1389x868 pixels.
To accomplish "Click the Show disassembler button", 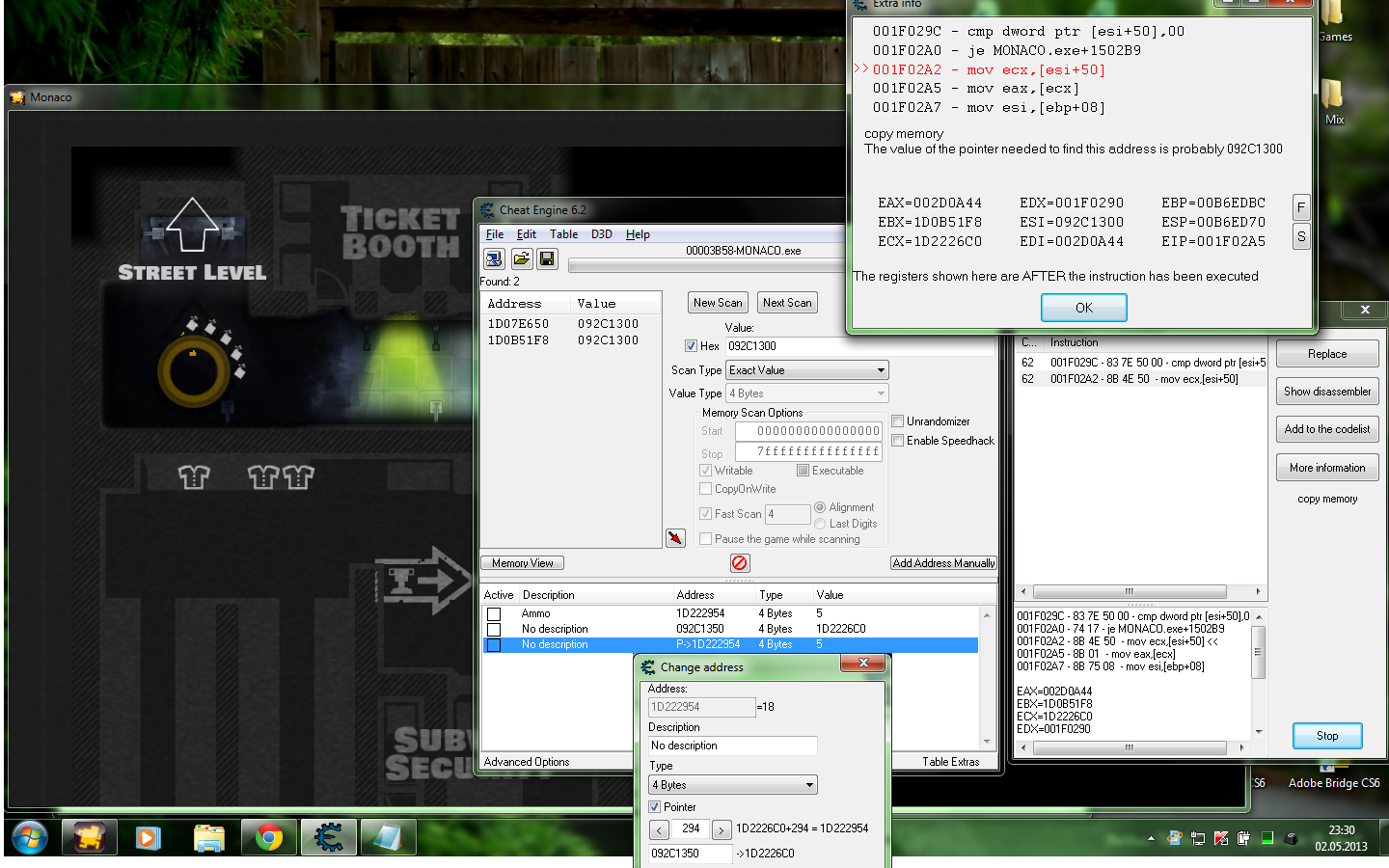I will coord(1326,392).
